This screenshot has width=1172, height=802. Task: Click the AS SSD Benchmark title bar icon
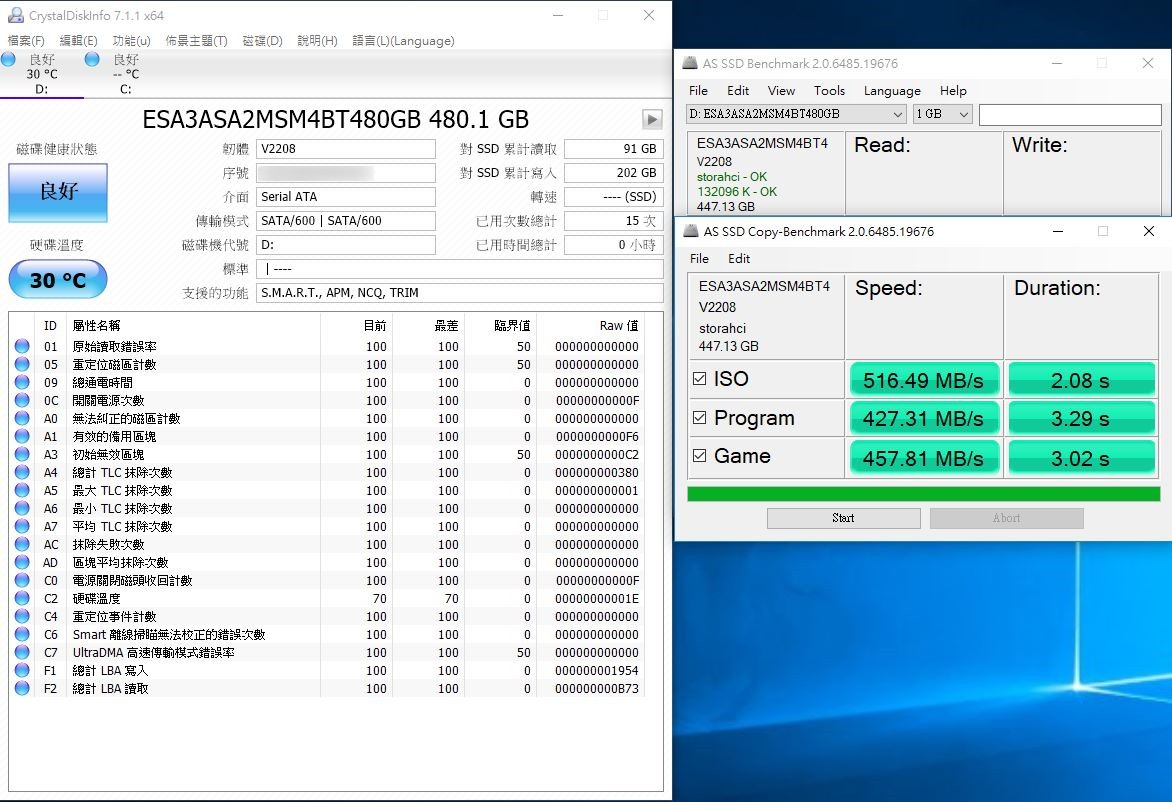pos(690,64)
